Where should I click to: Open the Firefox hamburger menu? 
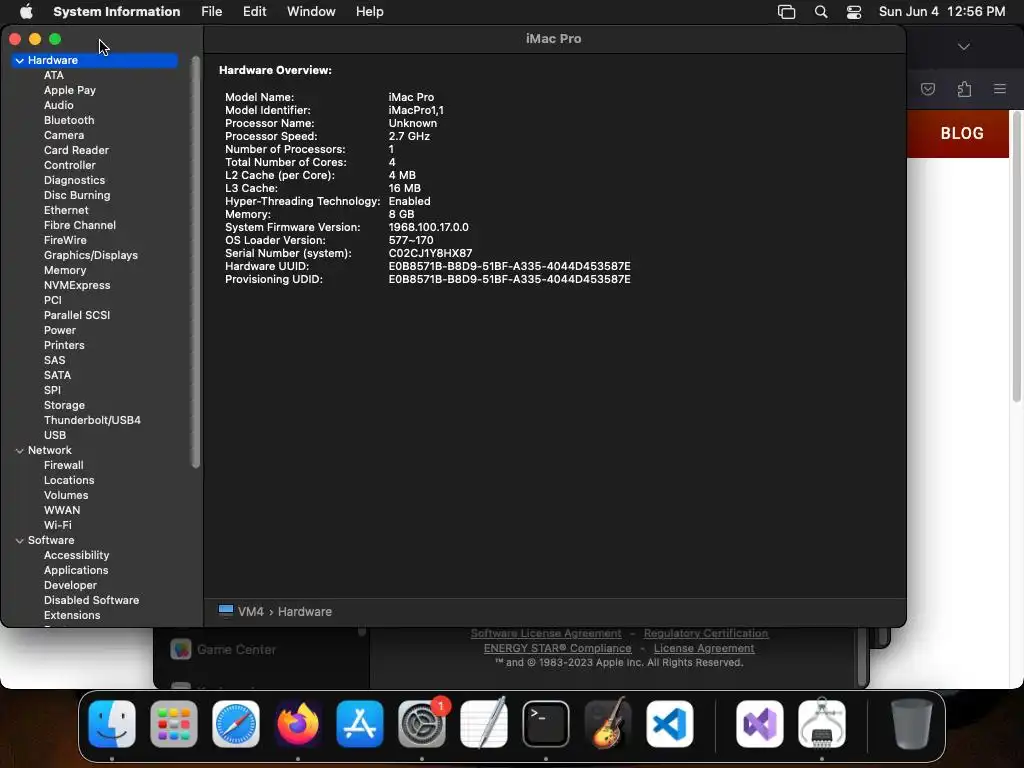pos(1000,89)
